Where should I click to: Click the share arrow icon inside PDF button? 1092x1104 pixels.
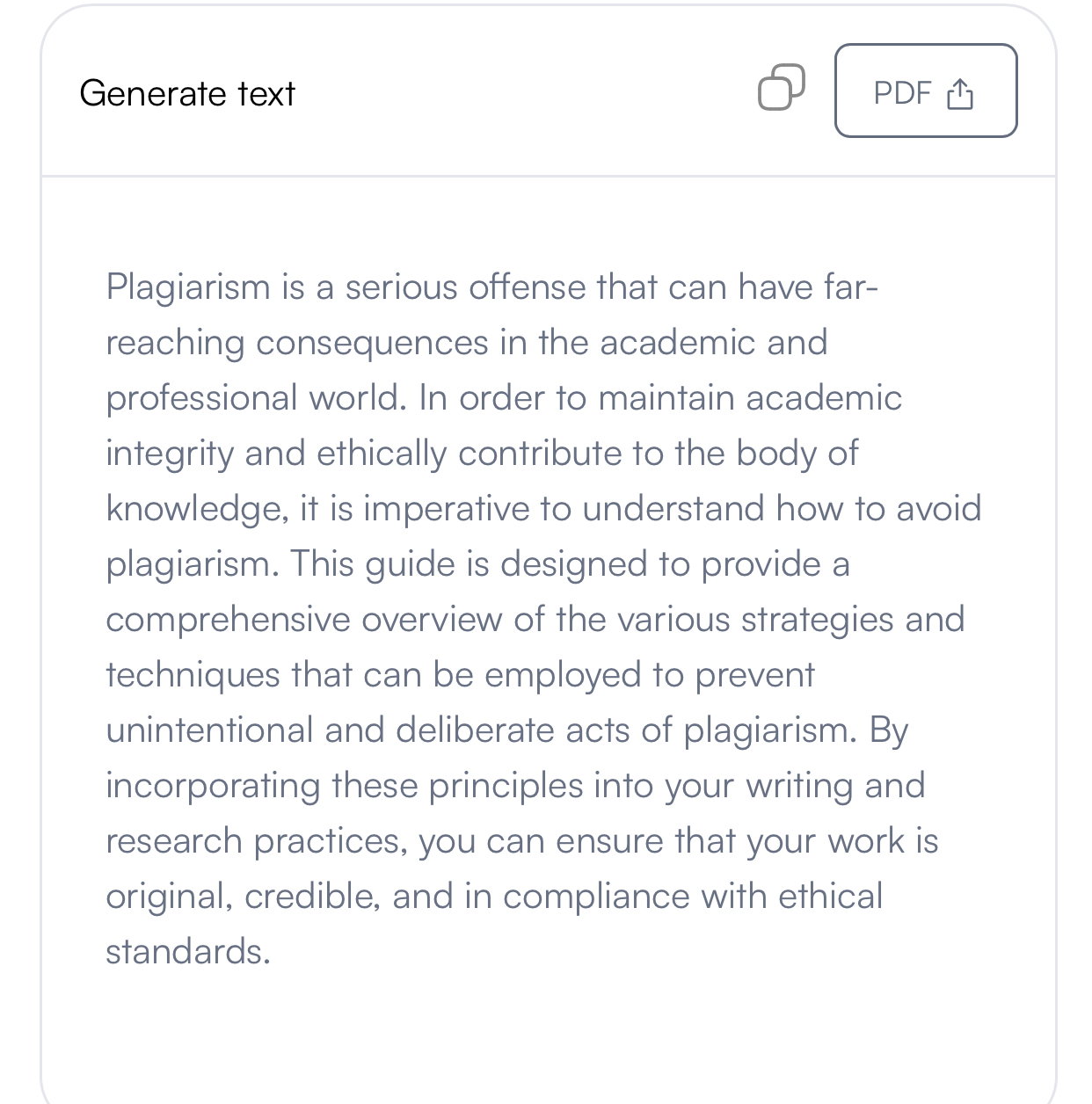point(960,93)
